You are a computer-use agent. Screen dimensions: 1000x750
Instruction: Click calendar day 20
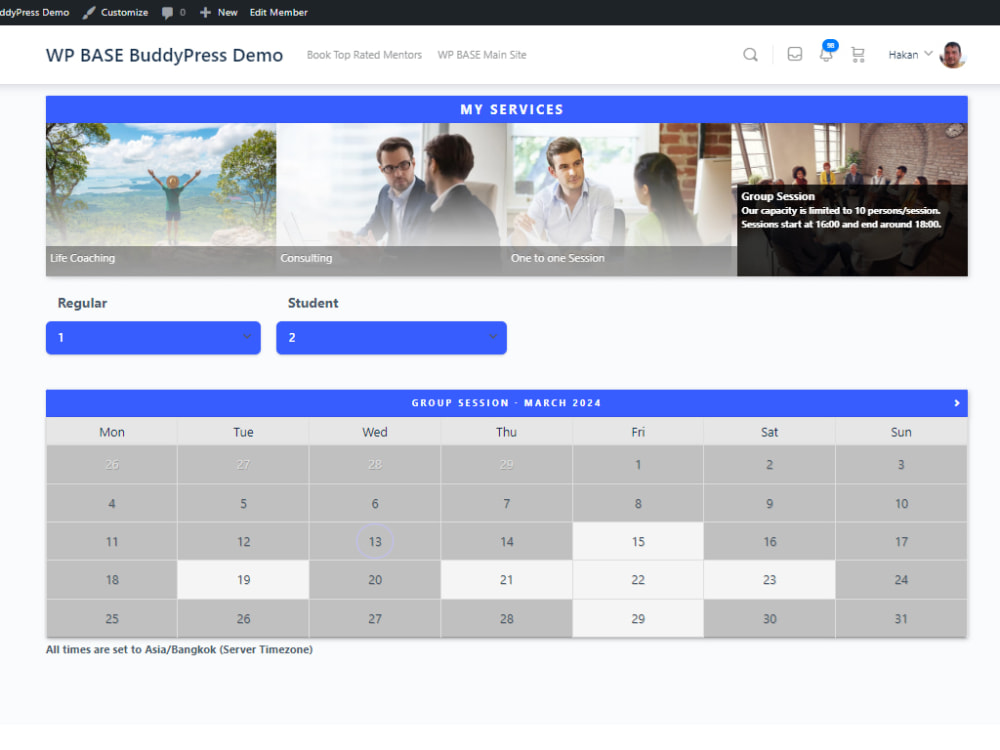(375, 580)
